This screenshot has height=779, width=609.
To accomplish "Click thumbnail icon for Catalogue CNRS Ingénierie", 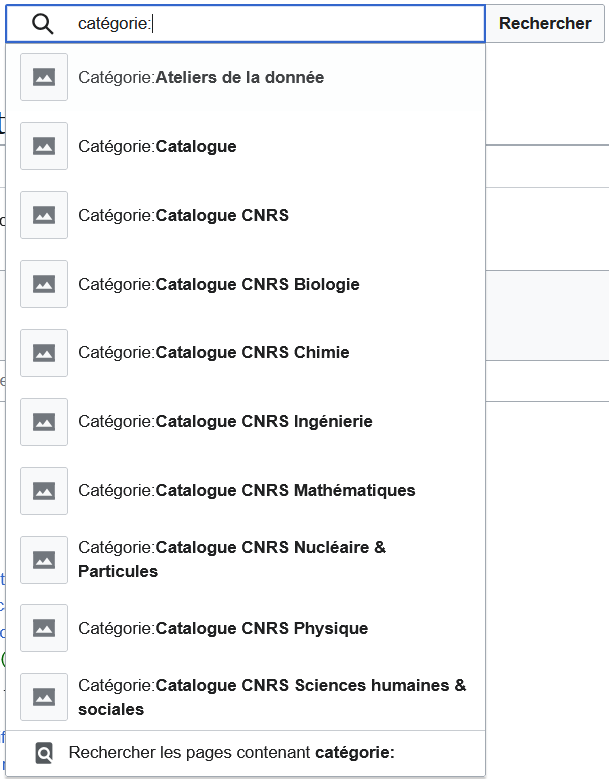I will 44,422.
